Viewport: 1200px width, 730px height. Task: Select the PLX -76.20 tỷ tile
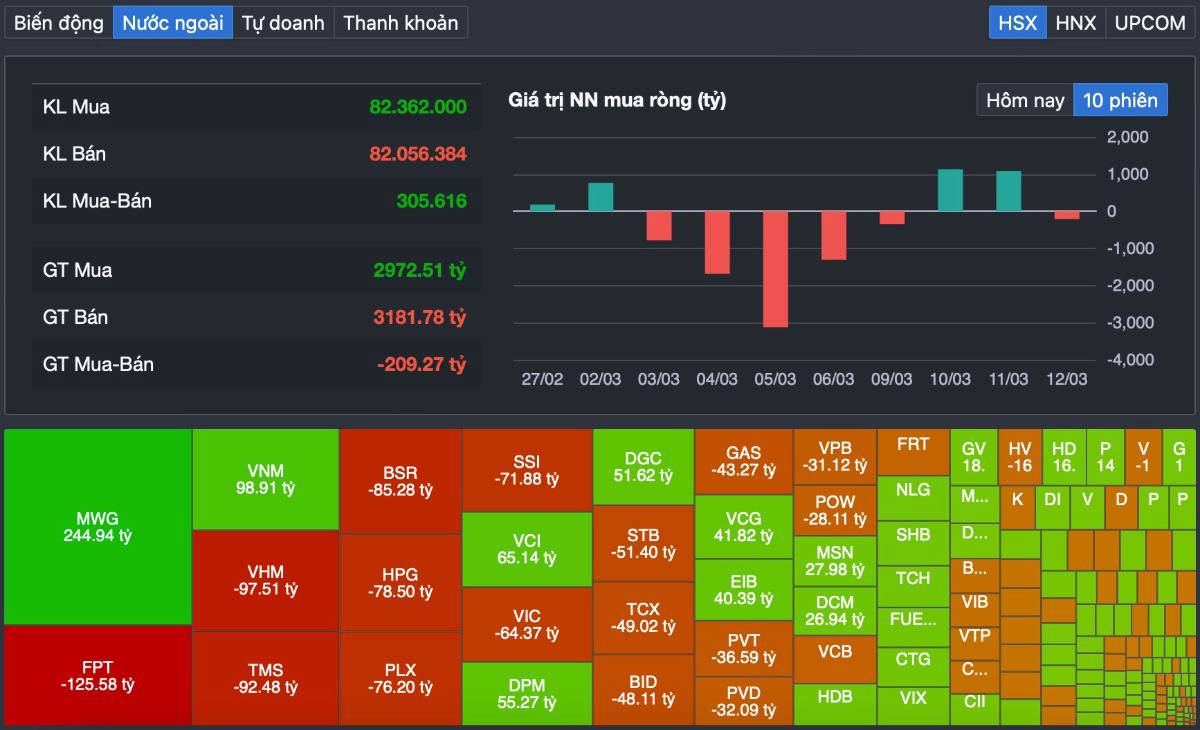[x=400, y=679]
